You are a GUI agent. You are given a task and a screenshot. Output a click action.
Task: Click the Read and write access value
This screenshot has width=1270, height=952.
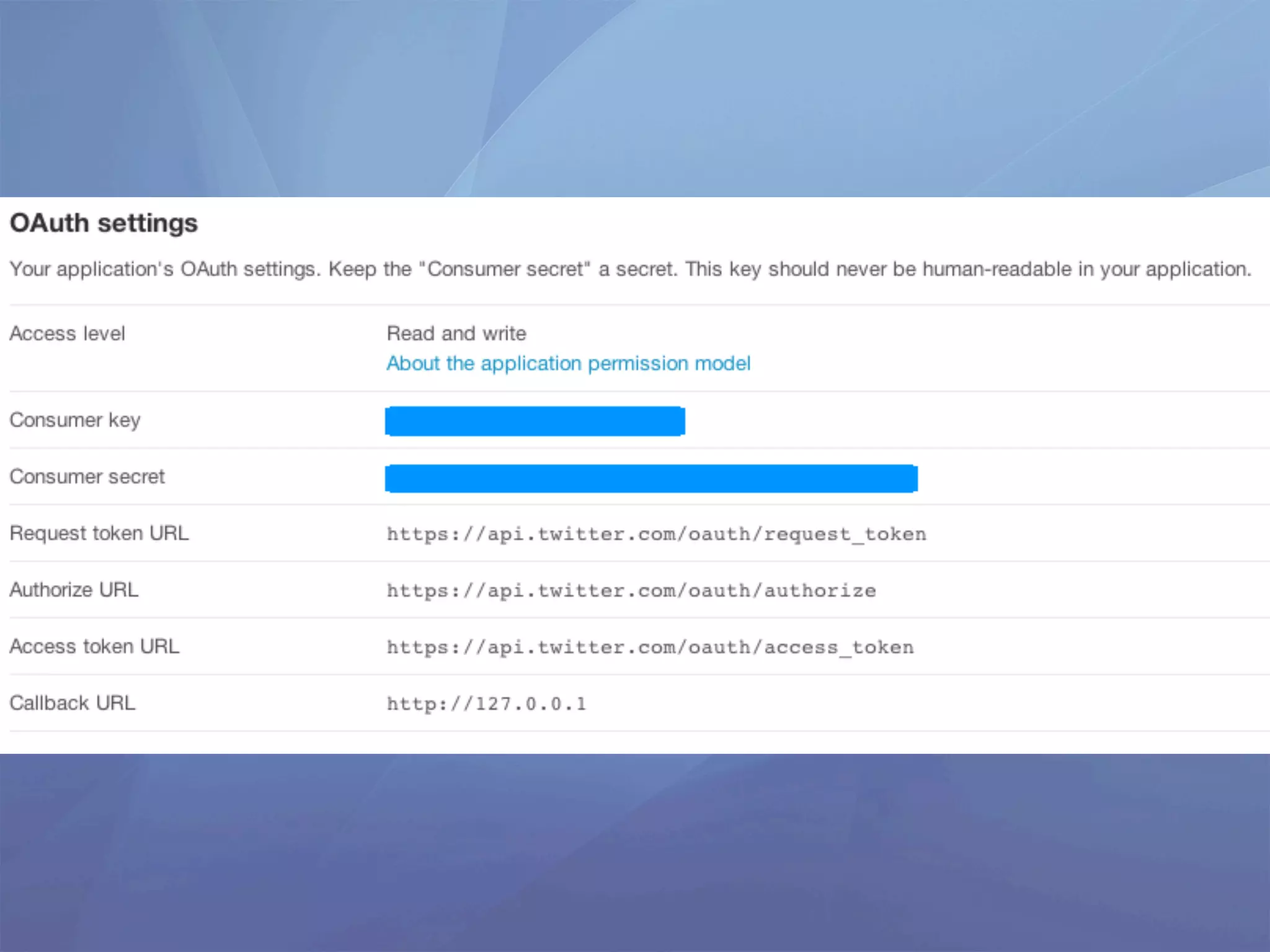coord(456,333)
